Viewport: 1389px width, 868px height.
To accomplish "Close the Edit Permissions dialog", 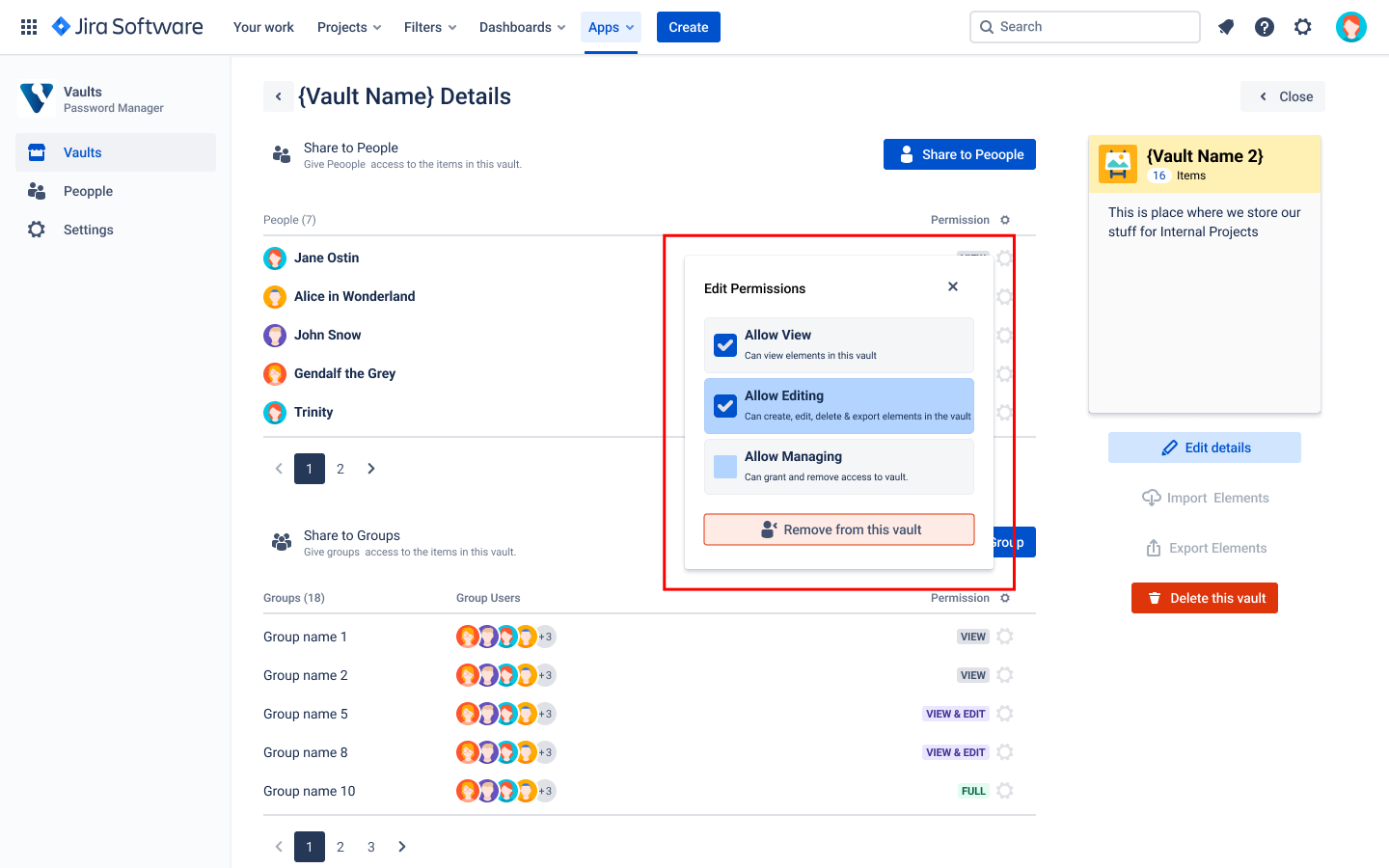I will (953, 287).
